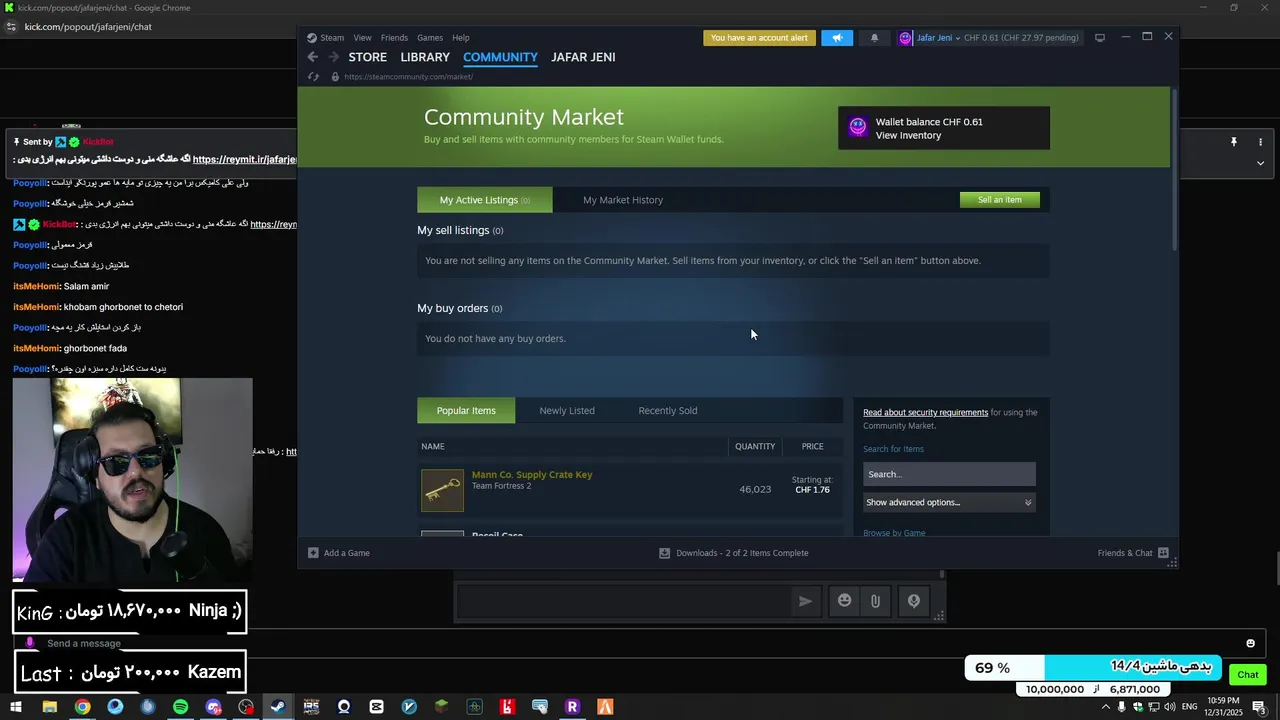Open the Friends menu
The height and width of the screenshot is (720, 1280).
click(394, 38)
